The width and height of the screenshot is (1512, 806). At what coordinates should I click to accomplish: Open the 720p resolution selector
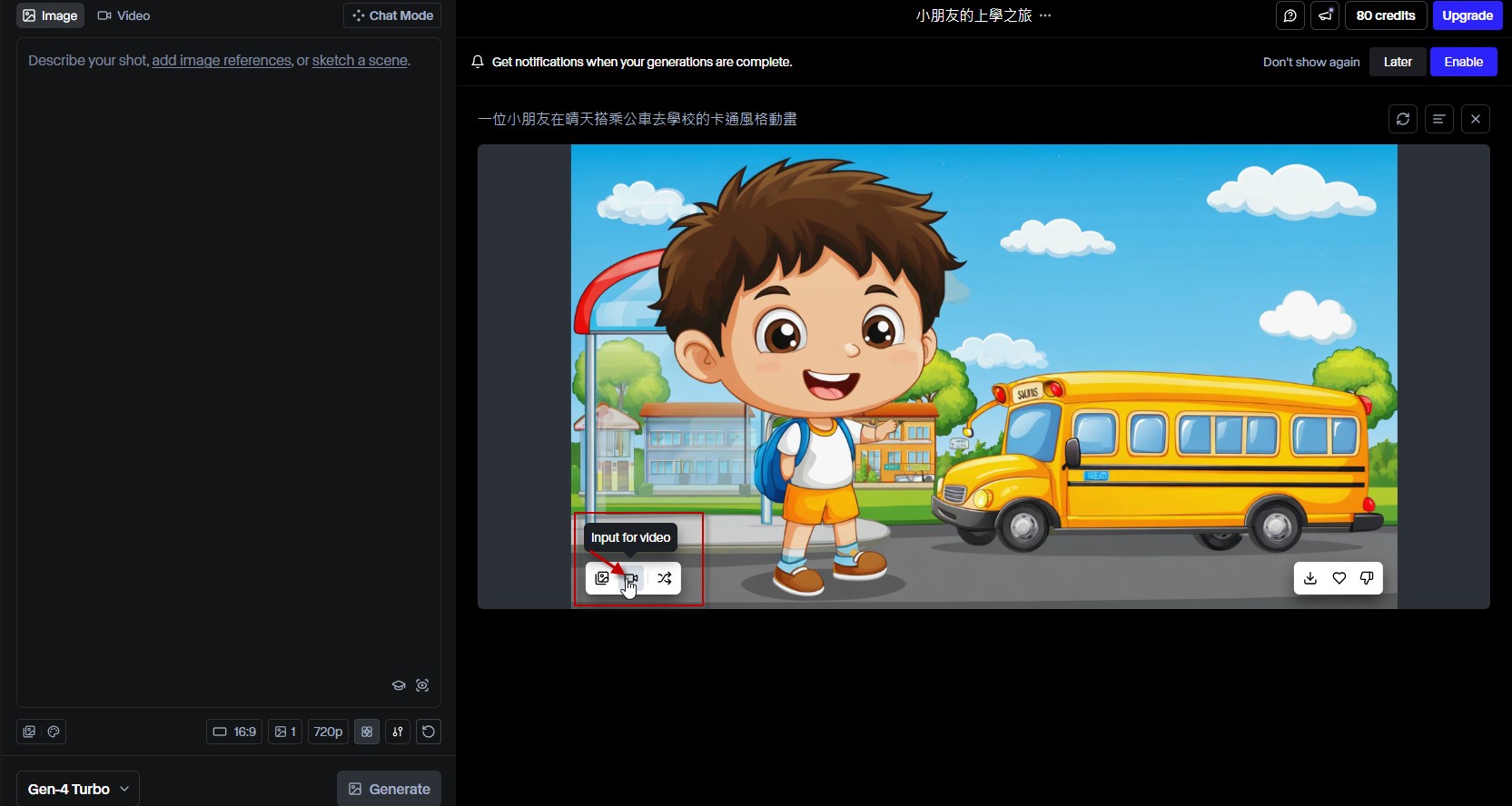(328, 732)
